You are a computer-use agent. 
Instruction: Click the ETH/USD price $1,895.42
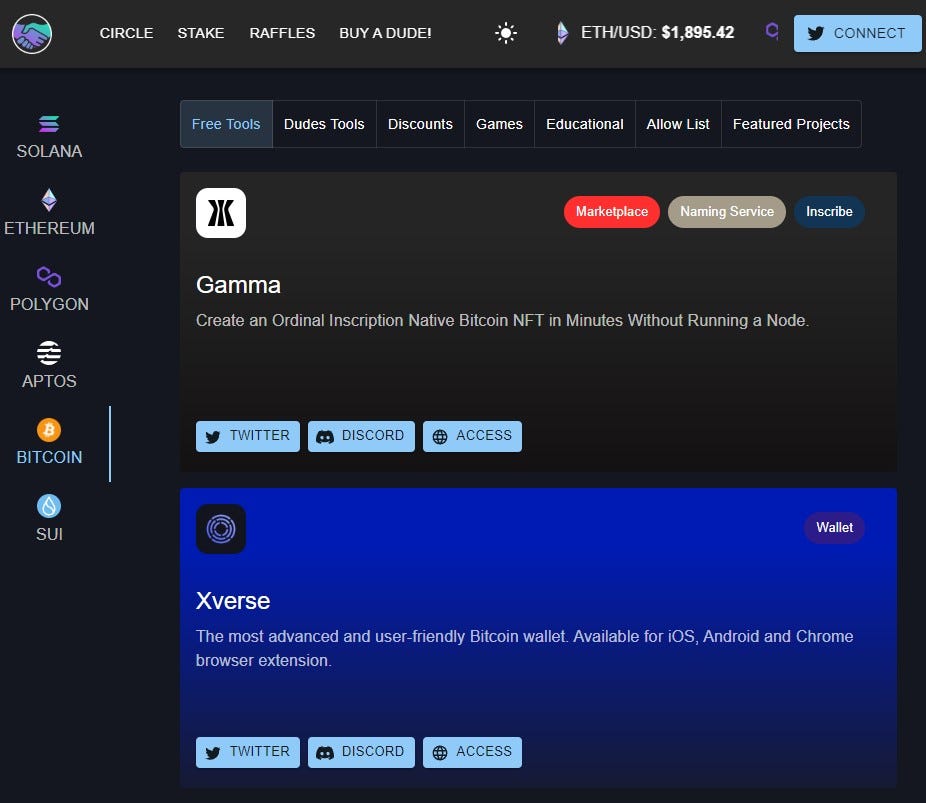click(697, 32)
